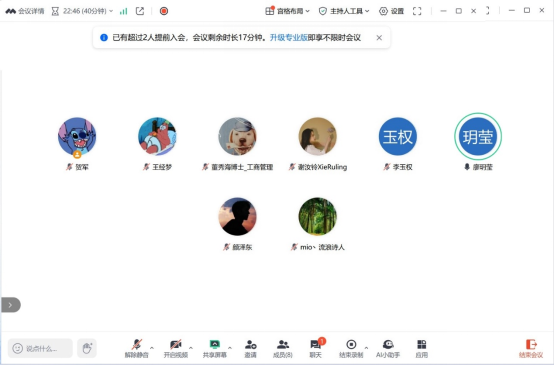This screenshot has width=554, height=365.
Task: Stop recording using the bottom record button
Action: point(351,348)
